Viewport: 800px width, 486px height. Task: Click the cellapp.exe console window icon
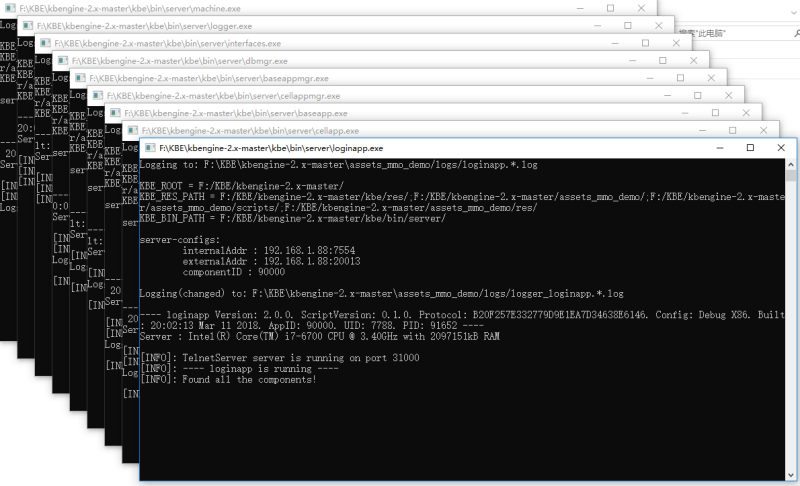tap(132, 130)
